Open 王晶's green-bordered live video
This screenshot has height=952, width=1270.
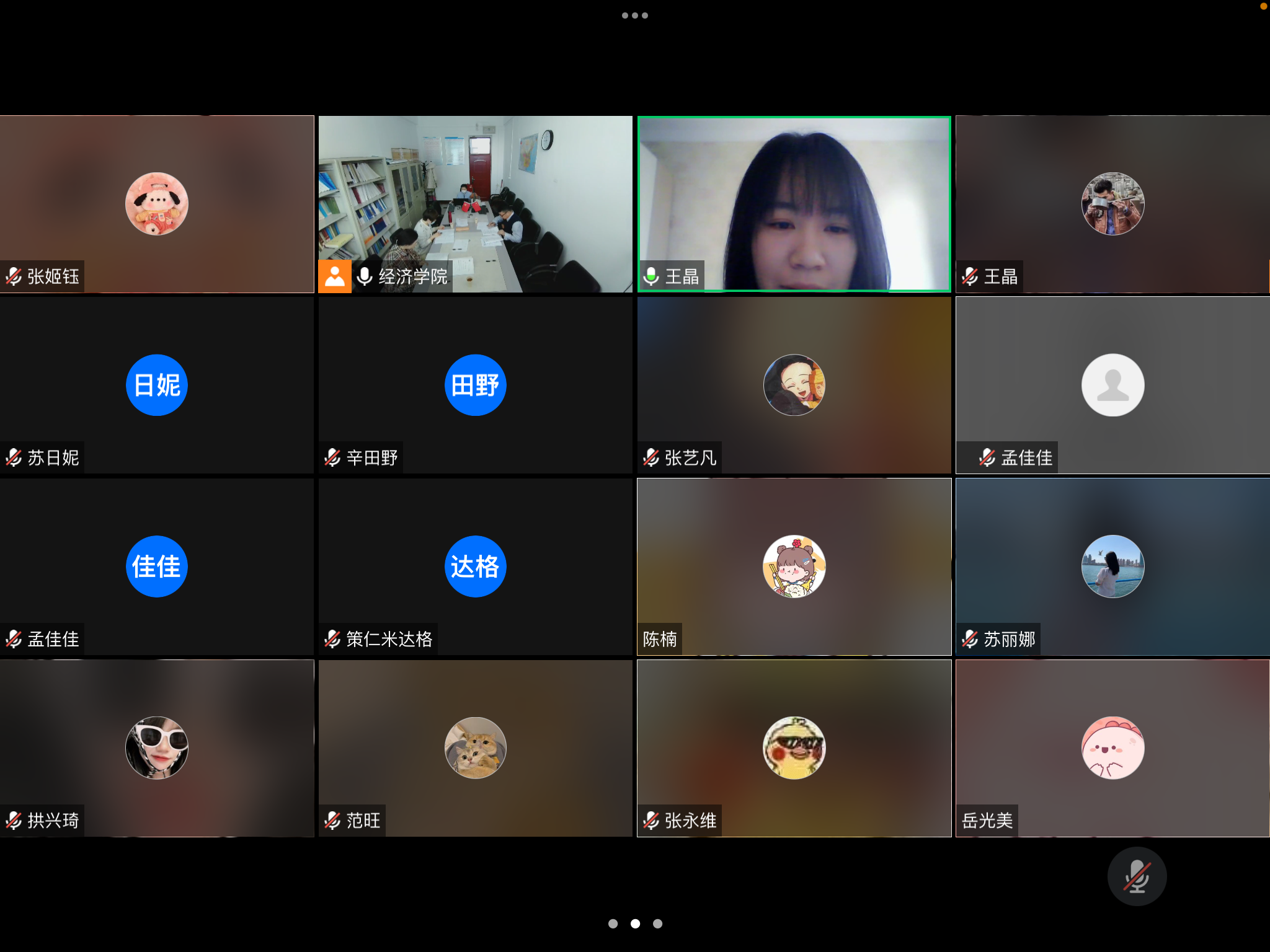[x=794, y=204]
